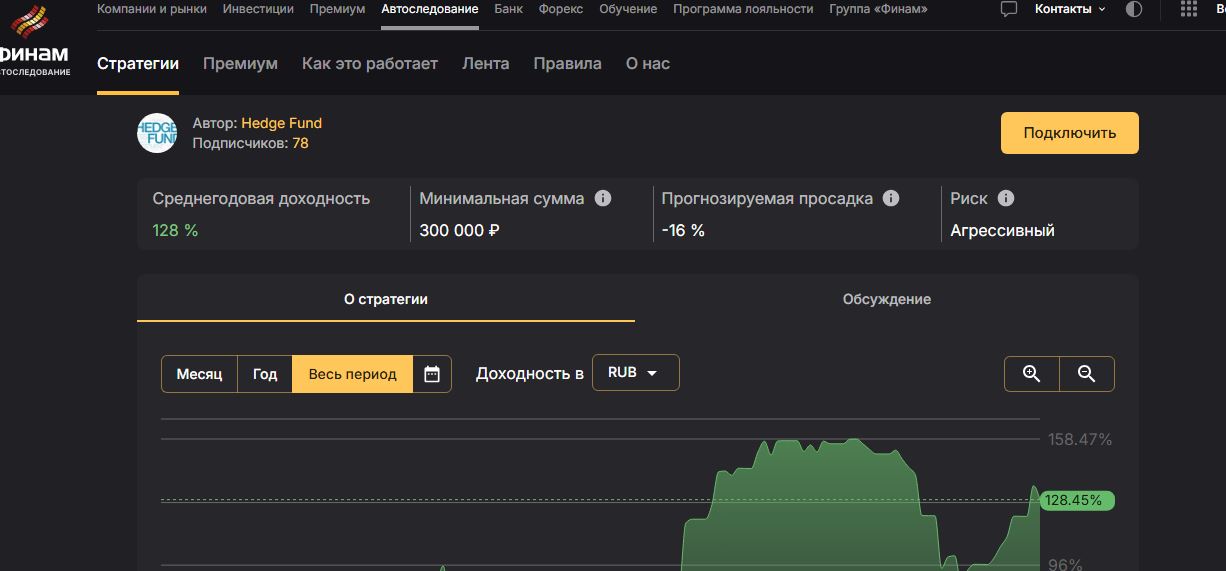The image size is (1226, 571).
Task: Click the Hedge Fund avatar thumbnail
Action: coord(157,133)
